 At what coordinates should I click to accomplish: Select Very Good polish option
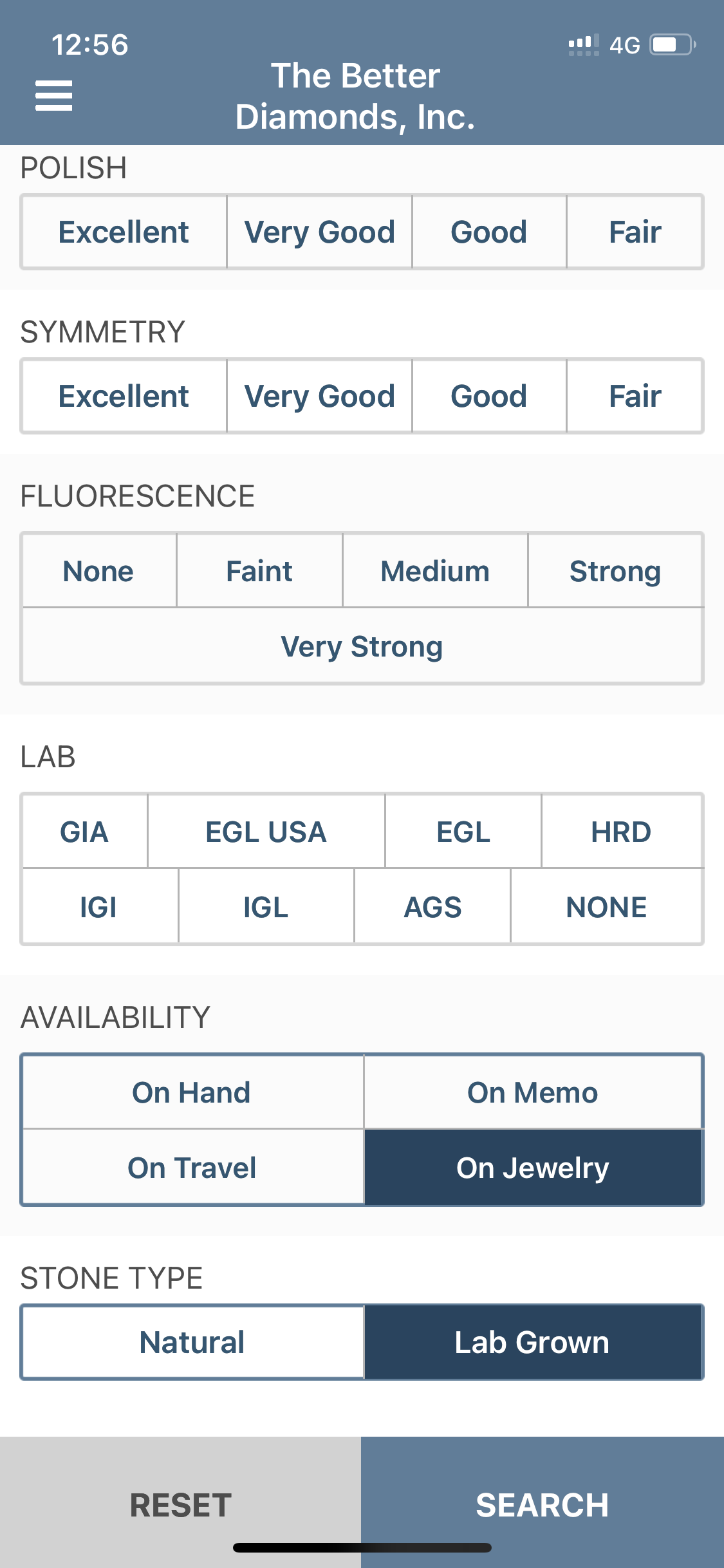(x=319, y=232)
